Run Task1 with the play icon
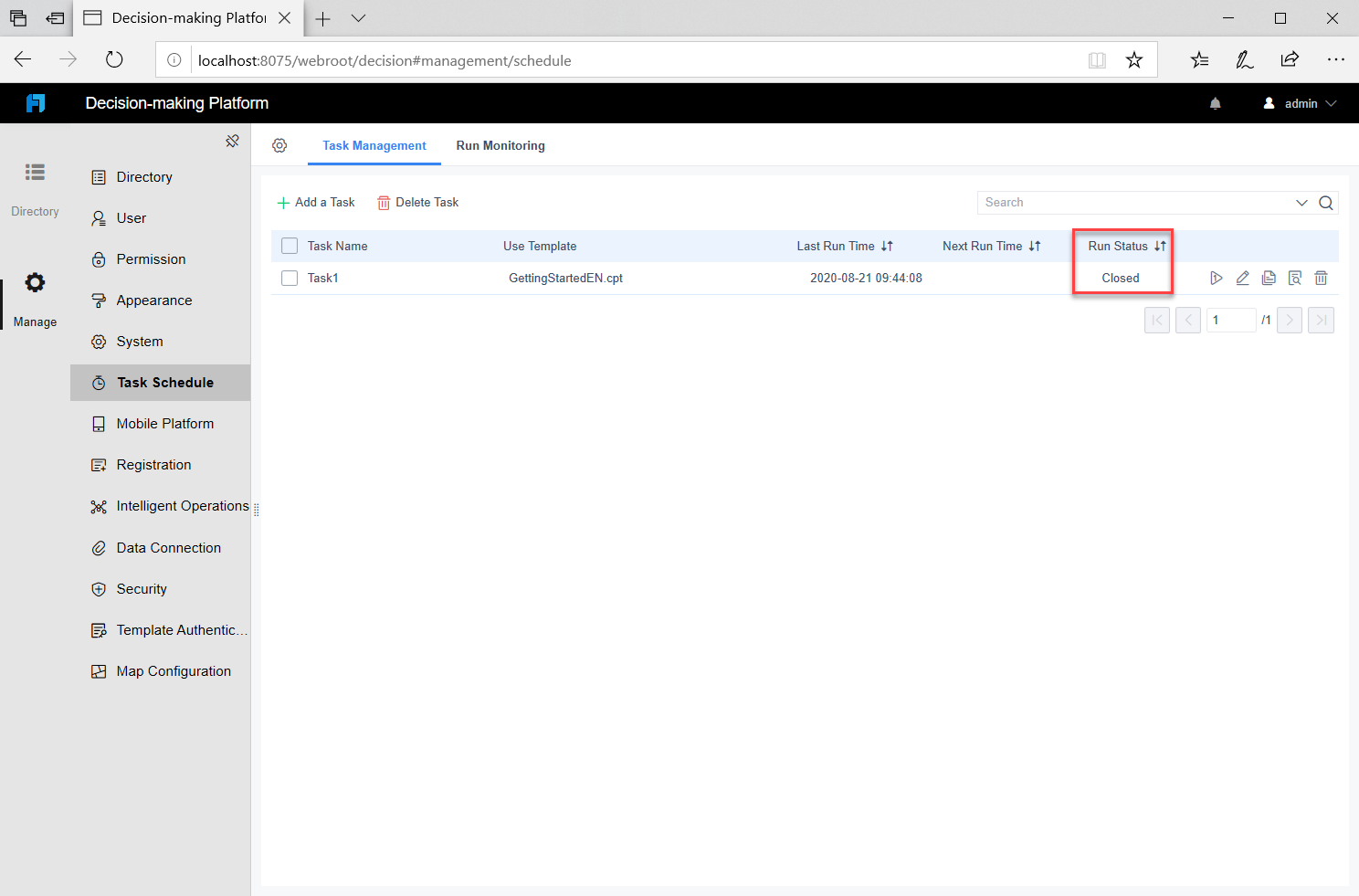The image size is (1359, 896). (1216, 278)
